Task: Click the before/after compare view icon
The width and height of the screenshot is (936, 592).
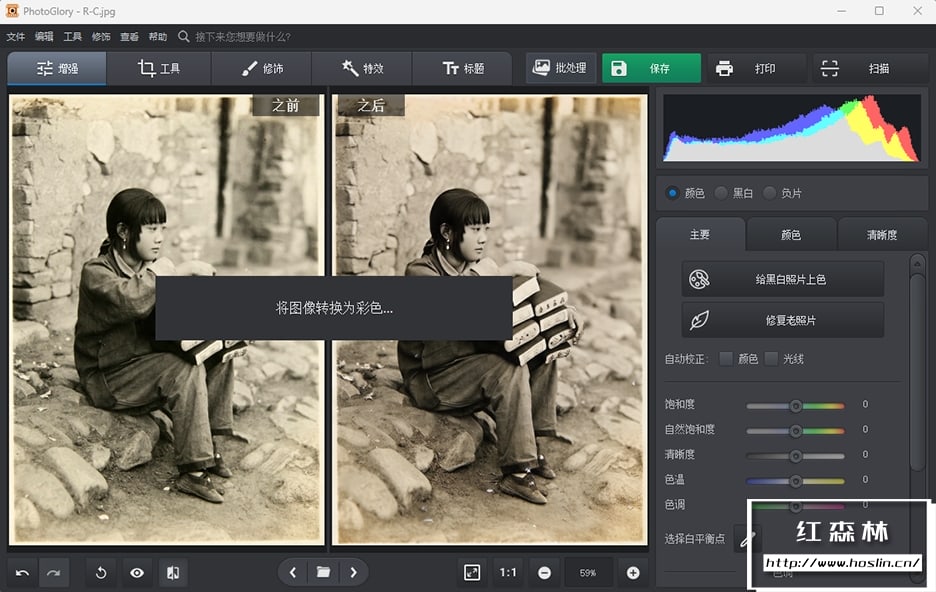Action: click(173, 573)
